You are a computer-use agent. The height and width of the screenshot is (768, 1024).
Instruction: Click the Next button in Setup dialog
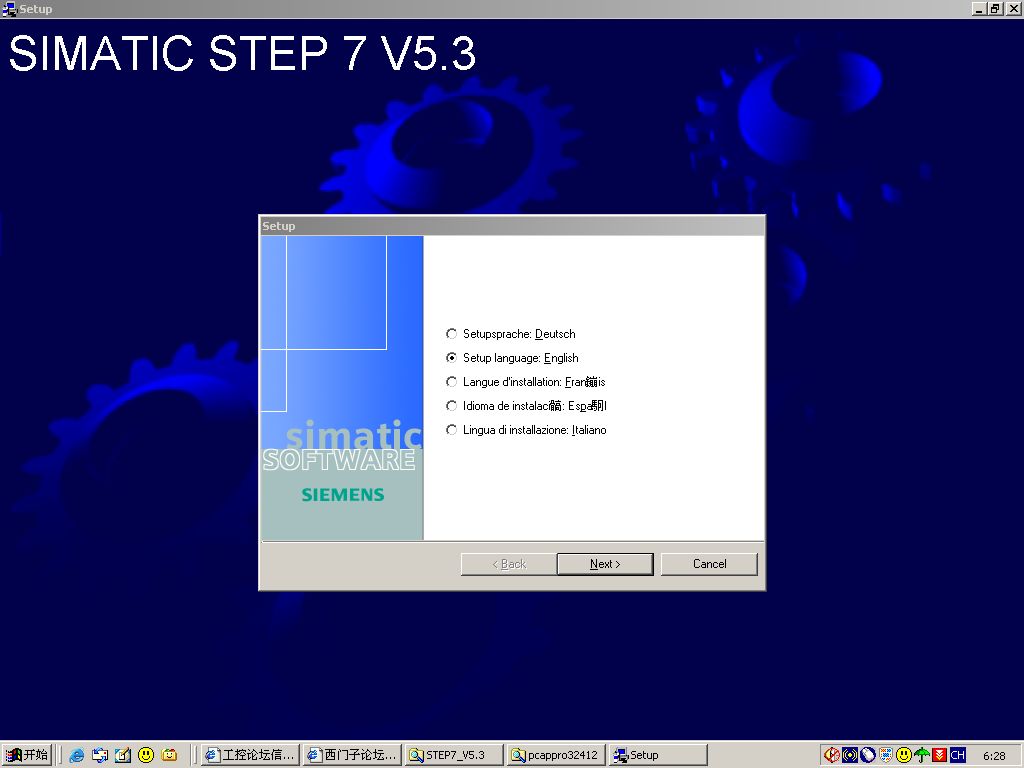coord(605,564)
